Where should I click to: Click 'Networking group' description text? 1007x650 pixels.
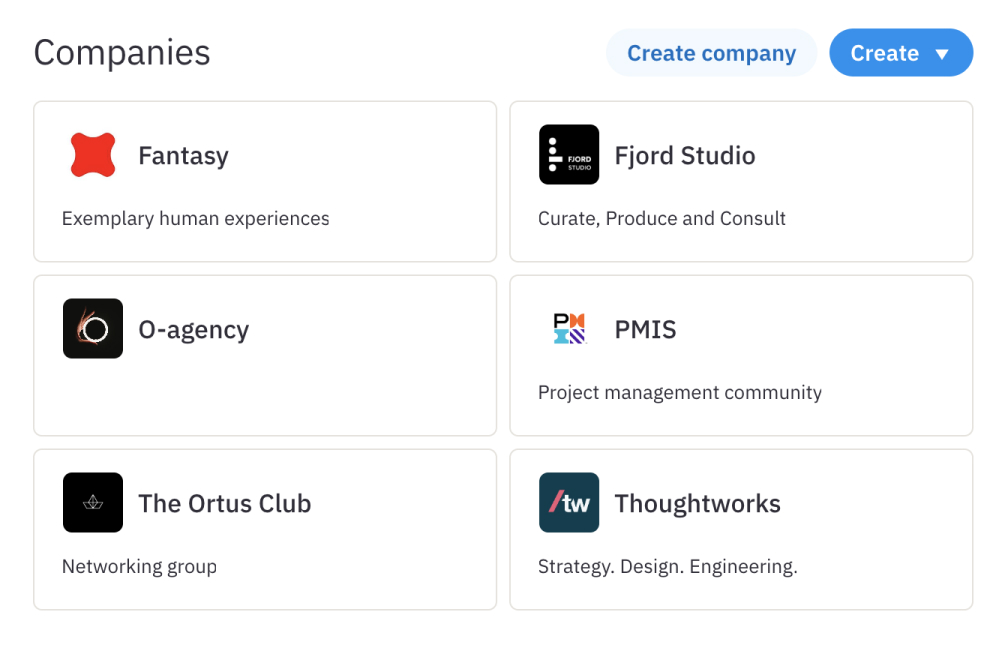[139, 567]
